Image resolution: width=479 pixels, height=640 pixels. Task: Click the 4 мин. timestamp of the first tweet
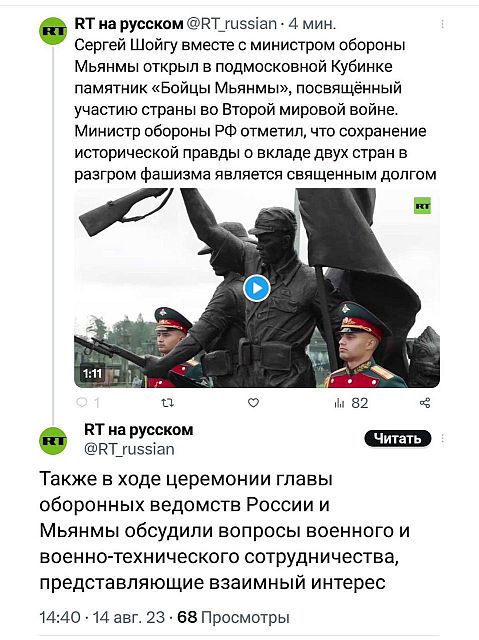312,24
